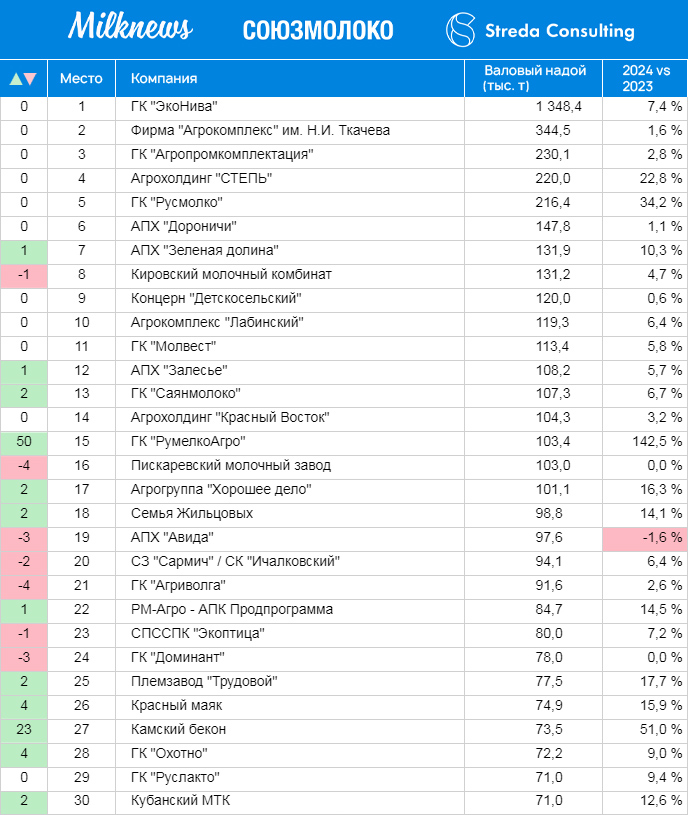Click value 119,3 for Лабинский
Viewport: 688px width, 815px height.
[x=553, y=322]
